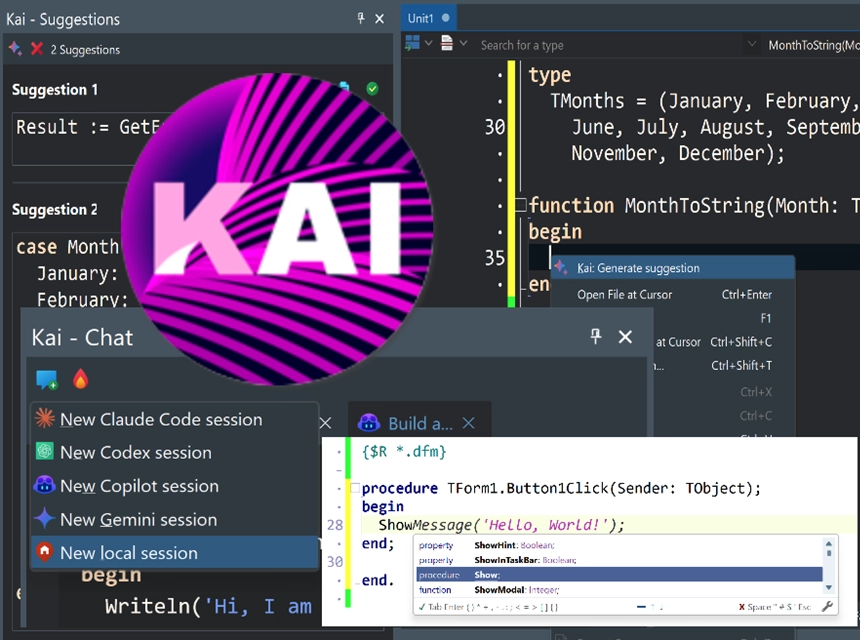Close the chat tab left of Build a...
Image resolution: width=860 pixels, height=640 pixels.
pos(325,423)
